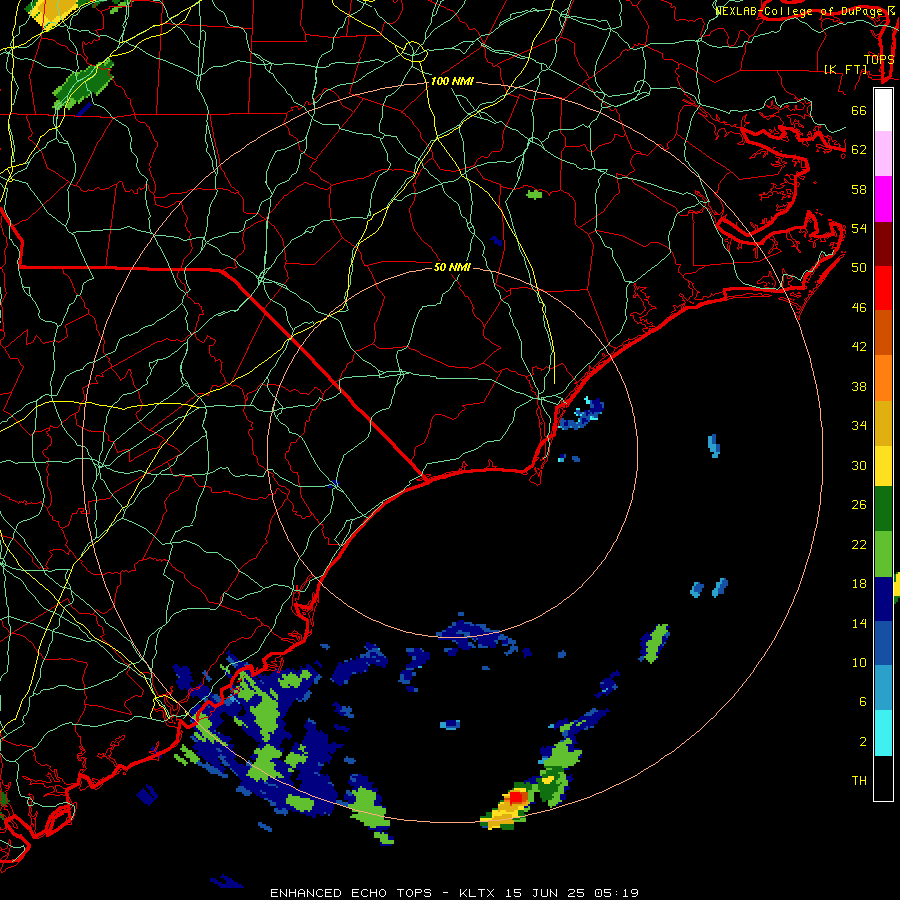Pick the bright orange legend swatch
Image resolution: width=900 pixels, height=900 pixels.
[x=883, y=377]
